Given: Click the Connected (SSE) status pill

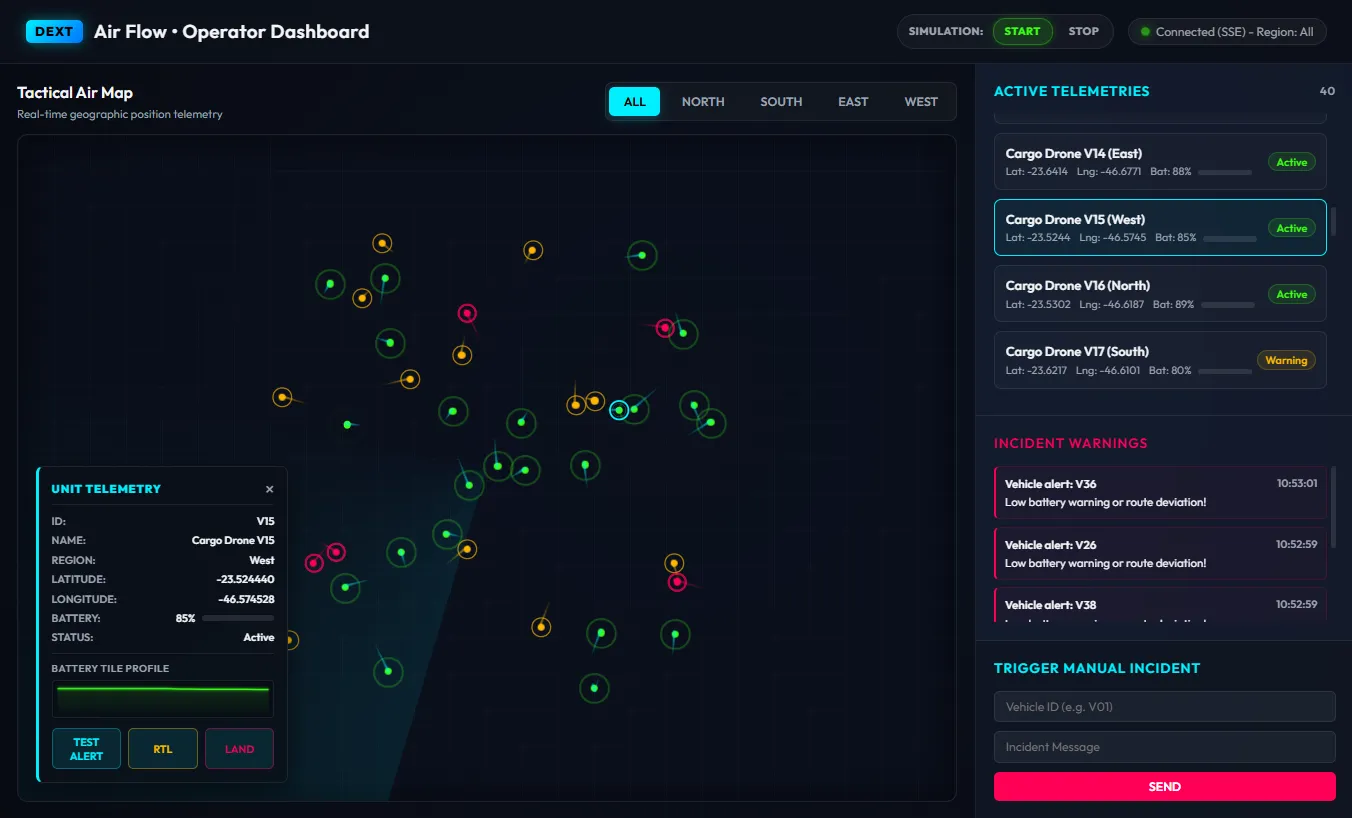Looking at the screenshot, I should tap(1227, 32).
